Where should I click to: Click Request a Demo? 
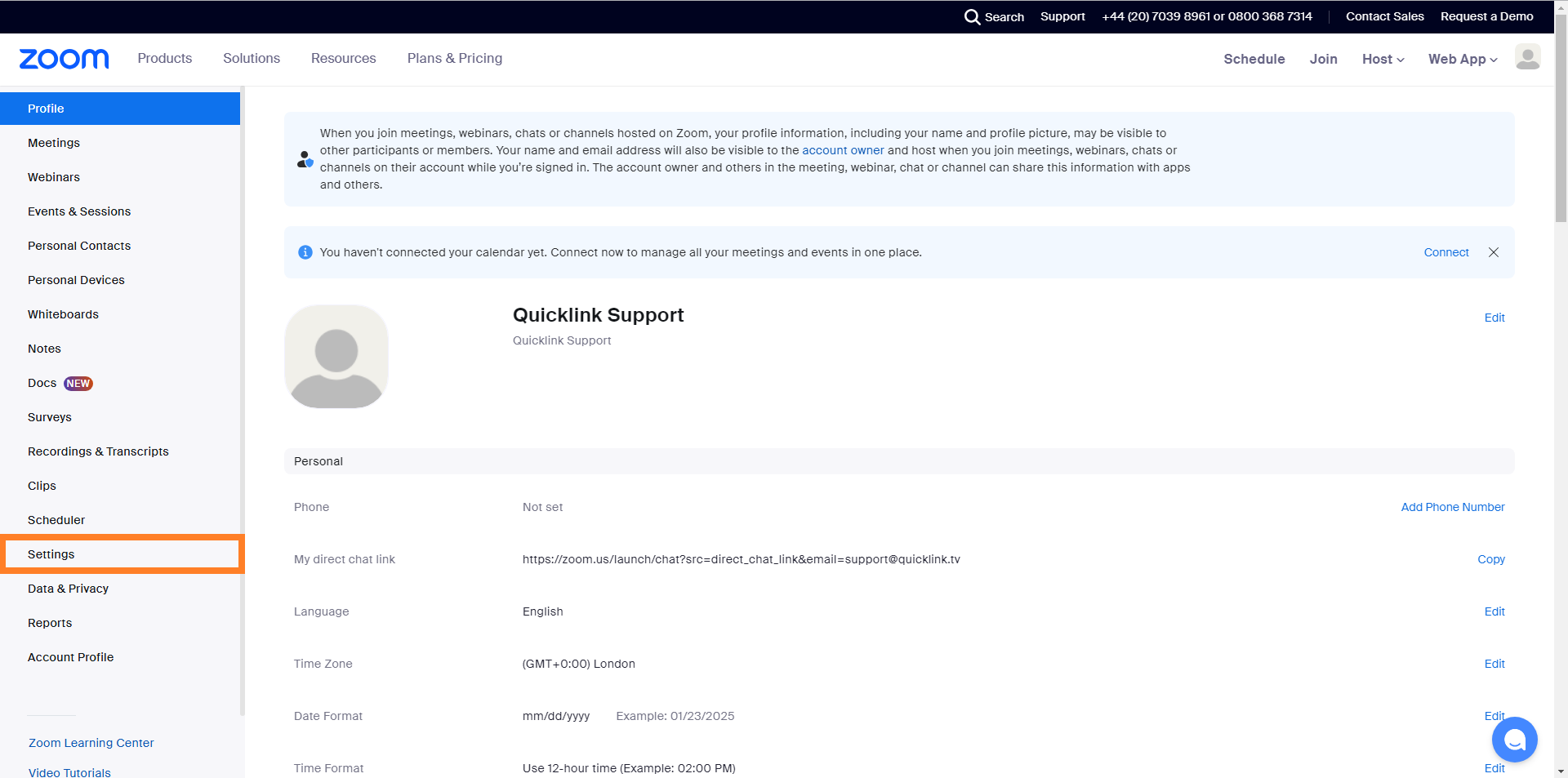click(x=1487, y=16)
